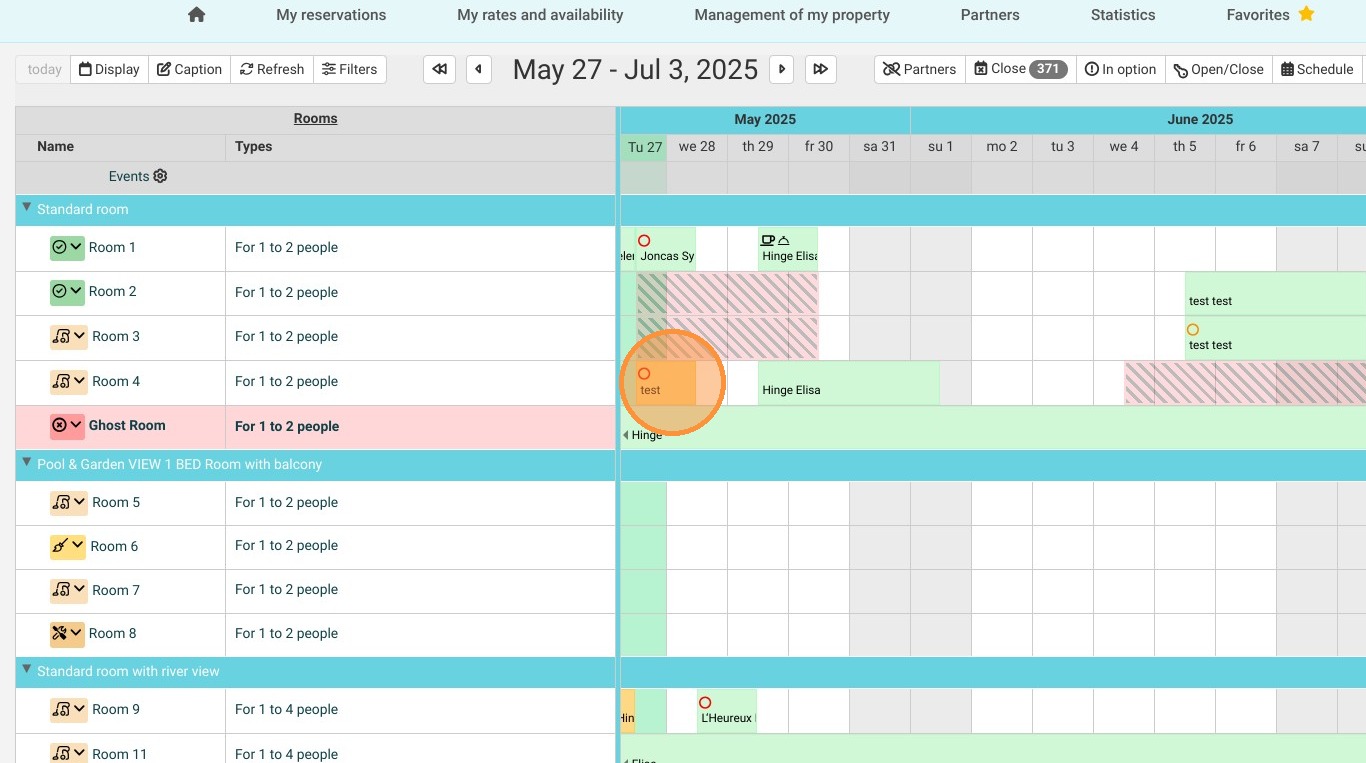The height and width of the screenshot is (763, 1366).
Task: Click Room 6 type For 1 to 2 people
Action: coord(286,546)
